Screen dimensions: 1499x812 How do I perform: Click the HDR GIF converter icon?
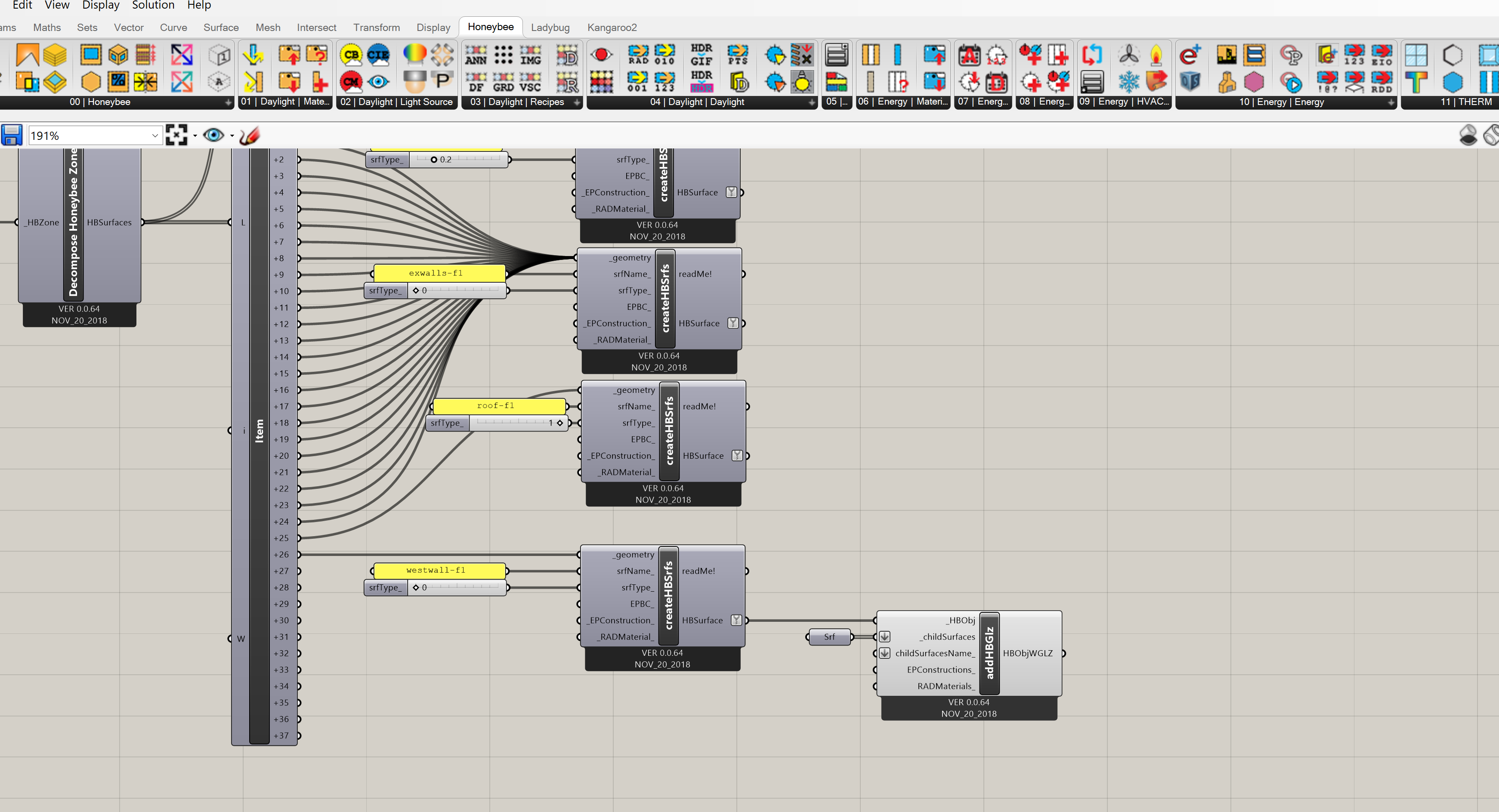[701, 55]
